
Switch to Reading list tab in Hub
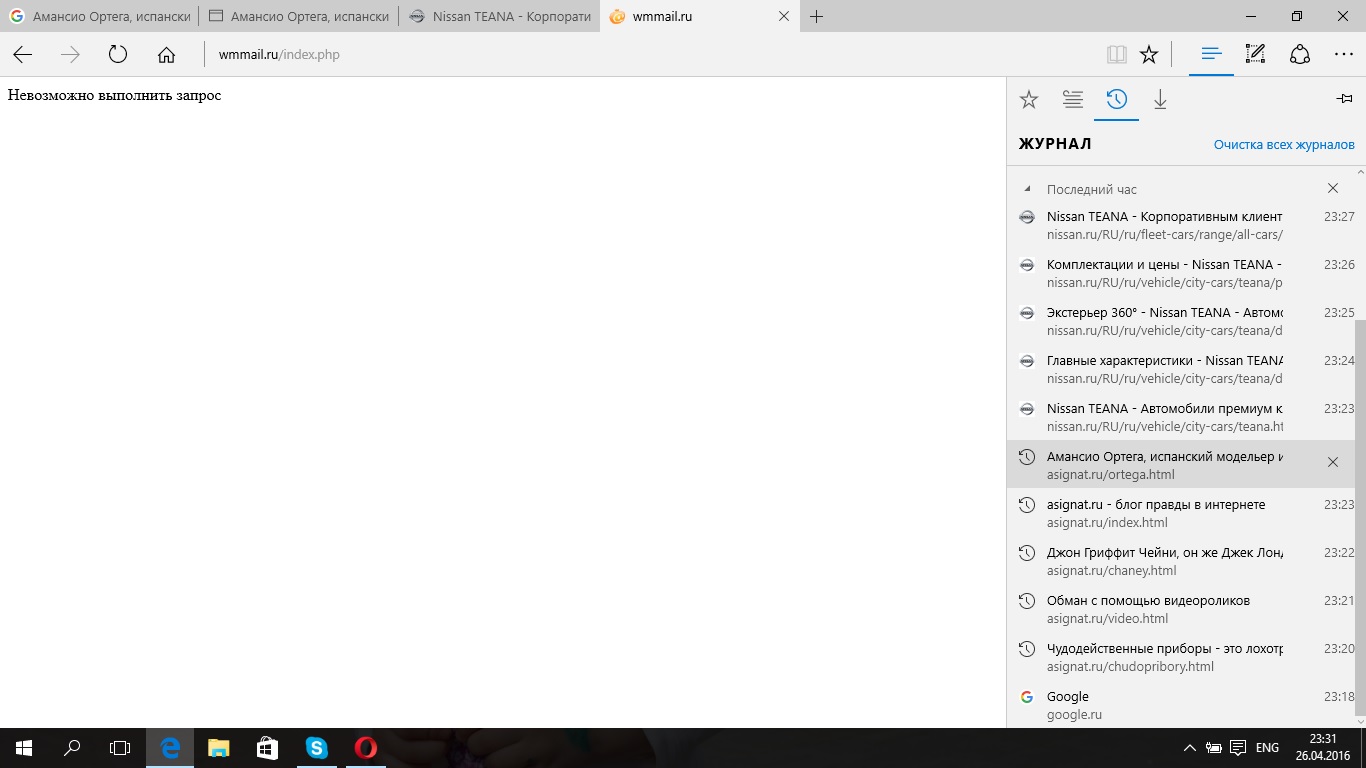coord(1072,100)
